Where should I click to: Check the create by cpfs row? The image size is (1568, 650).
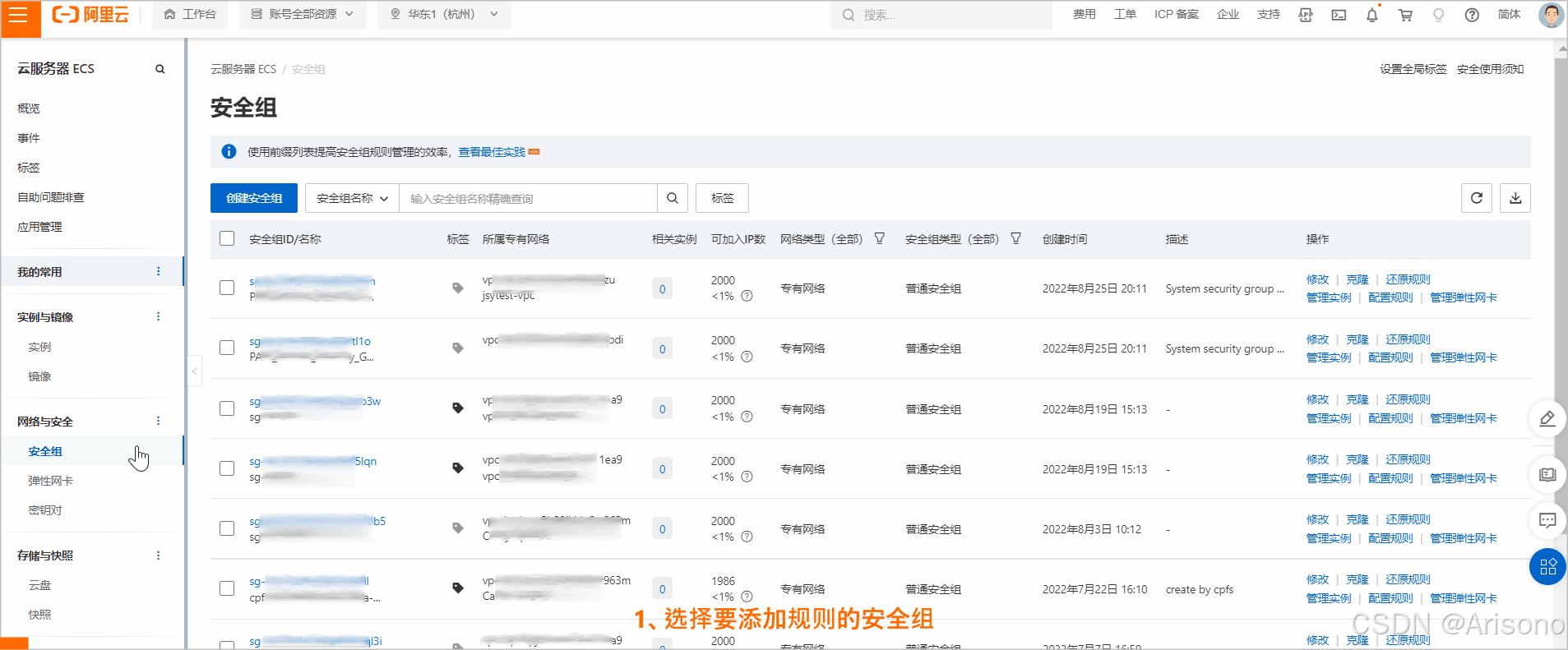227,588
